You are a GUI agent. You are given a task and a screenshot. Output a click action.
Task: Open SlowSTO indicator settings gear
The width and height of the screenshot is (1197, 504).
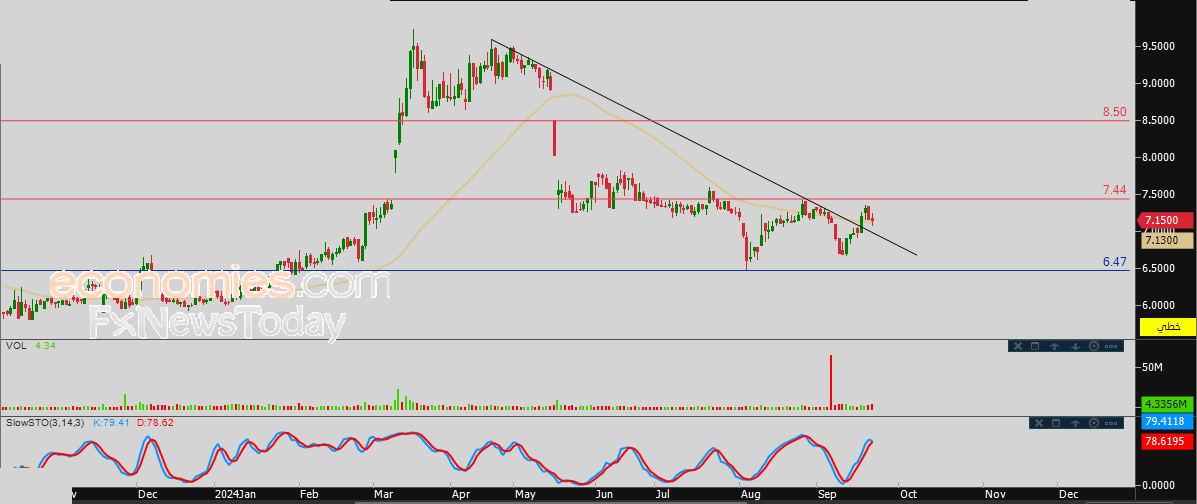(1094, 423)
